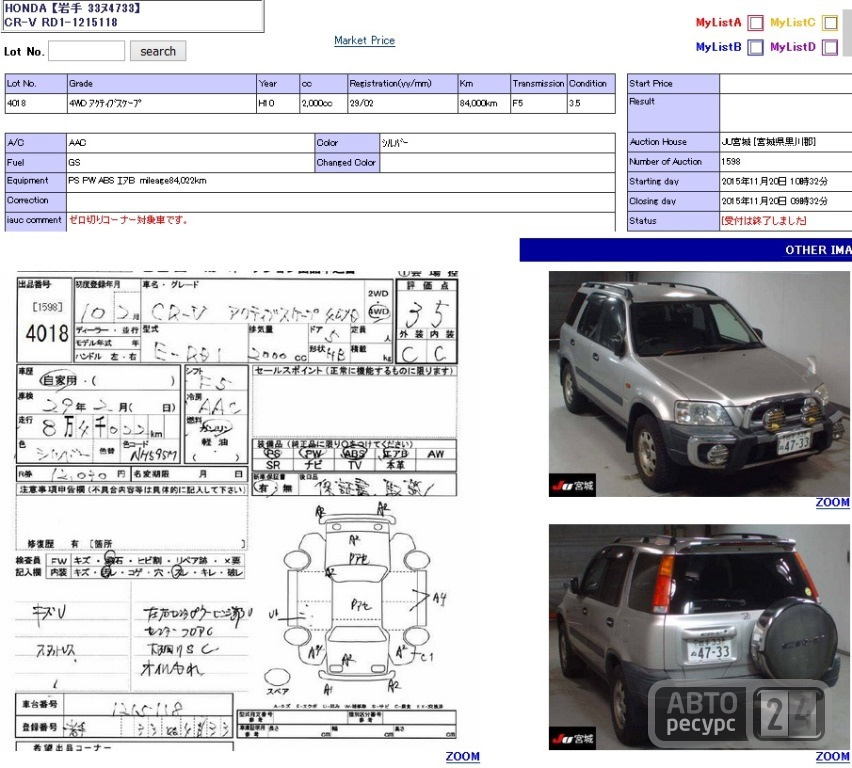Click the Correction label
Image resolution: width=852 pixels, height=768 pixels.
click(28, 200)
